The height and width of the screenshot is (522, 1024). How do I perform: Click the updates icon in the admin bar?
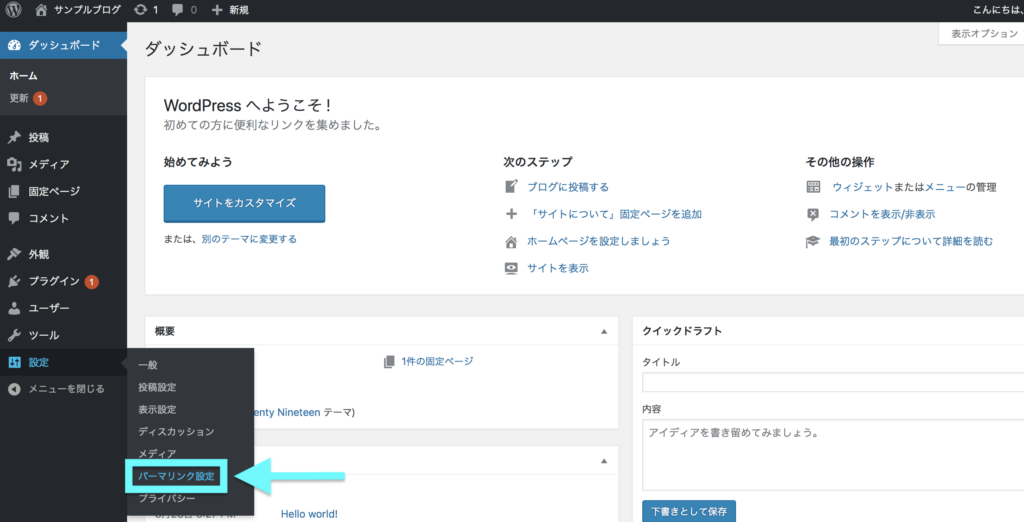[x=140, y=10]
